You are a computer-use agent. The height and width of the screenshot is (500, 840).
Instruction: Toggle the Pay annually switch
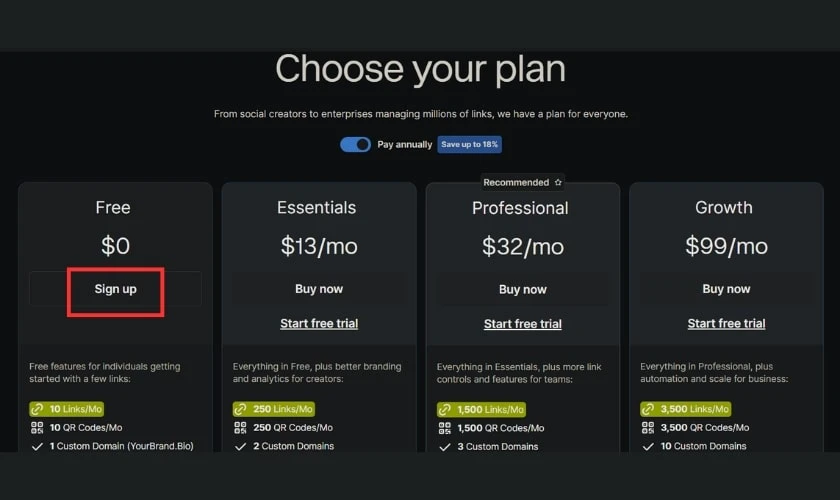click(355, 145)
